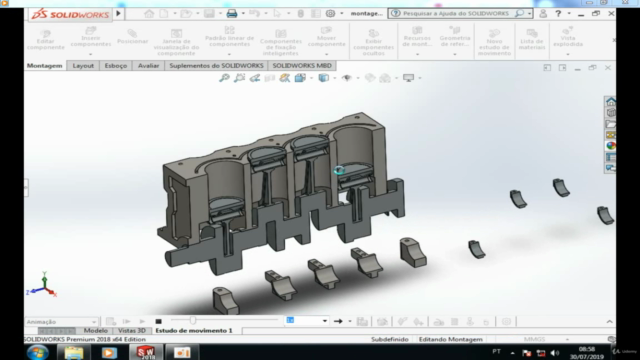Click the Open file icon
Viewport: 640px width, 360px height.
[x=186, y=13]
